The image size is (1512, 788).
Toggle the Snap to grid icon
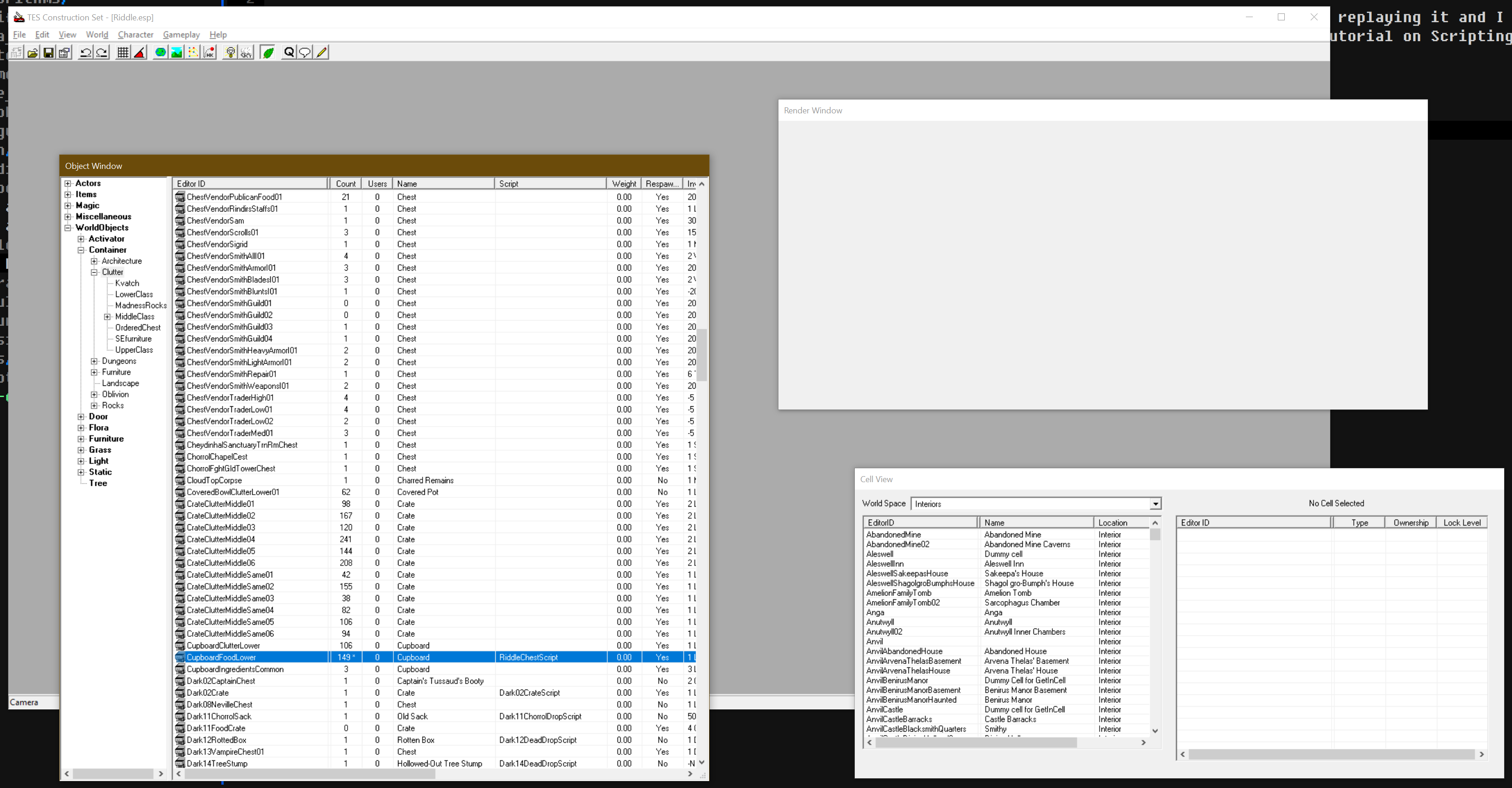[x=123, y=53]
